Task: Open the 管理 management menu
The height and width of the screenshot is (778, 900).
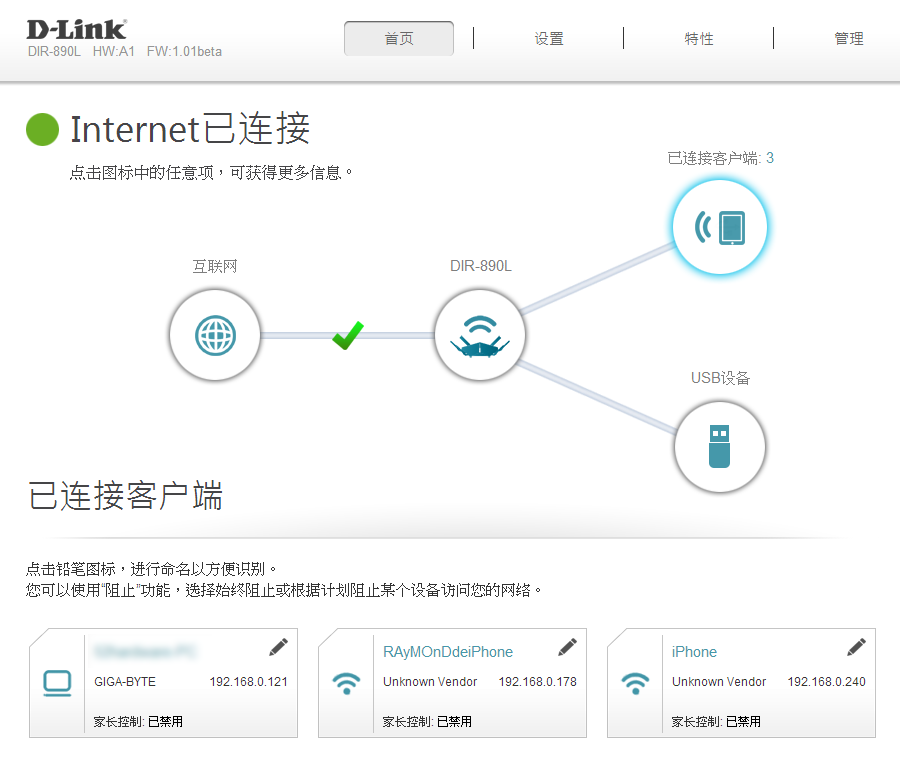Action: (x=848, y=38)
